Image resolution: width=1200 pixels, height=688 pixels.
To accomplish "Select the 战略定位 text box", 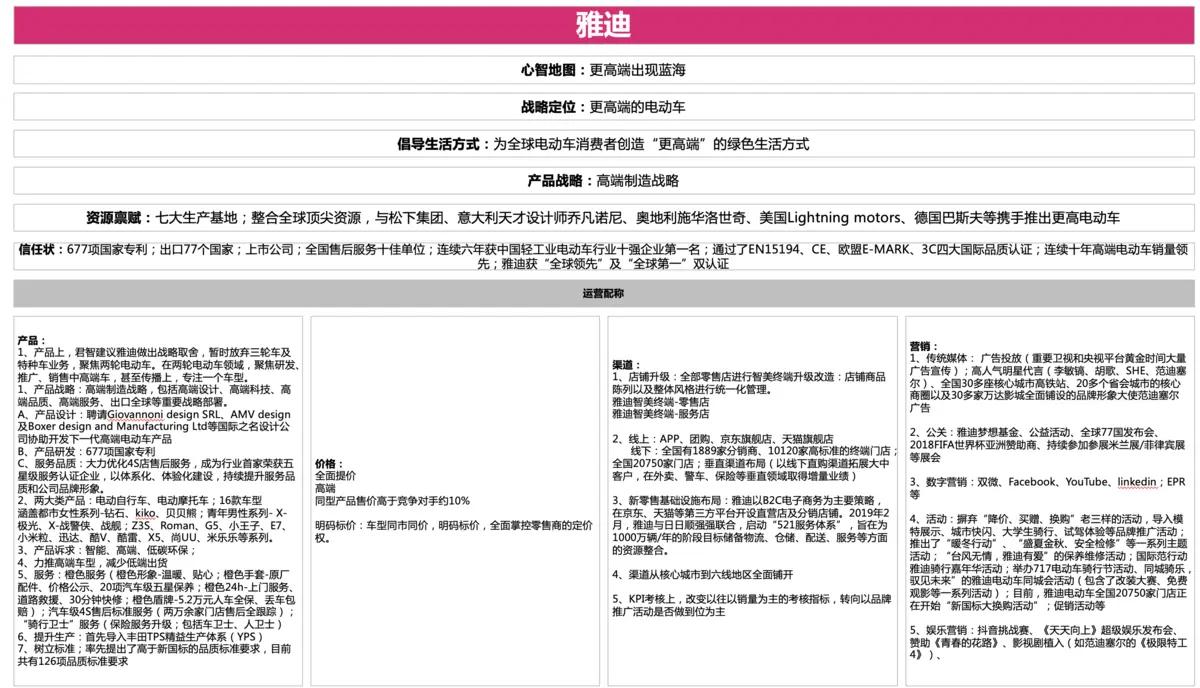I will (602, 107).
